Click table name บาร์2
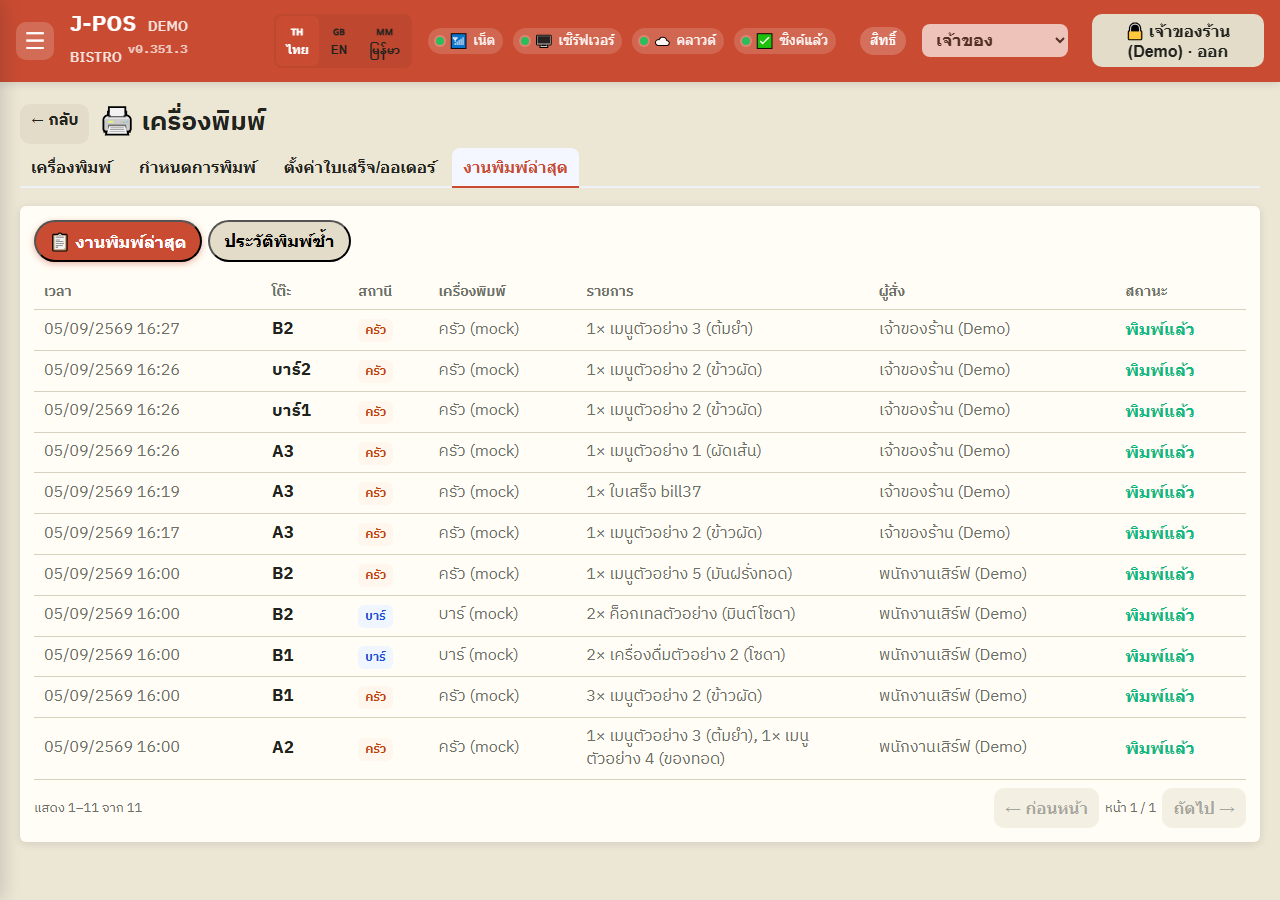The width and height of the screenshot is (1280, 900). [291, 370]
